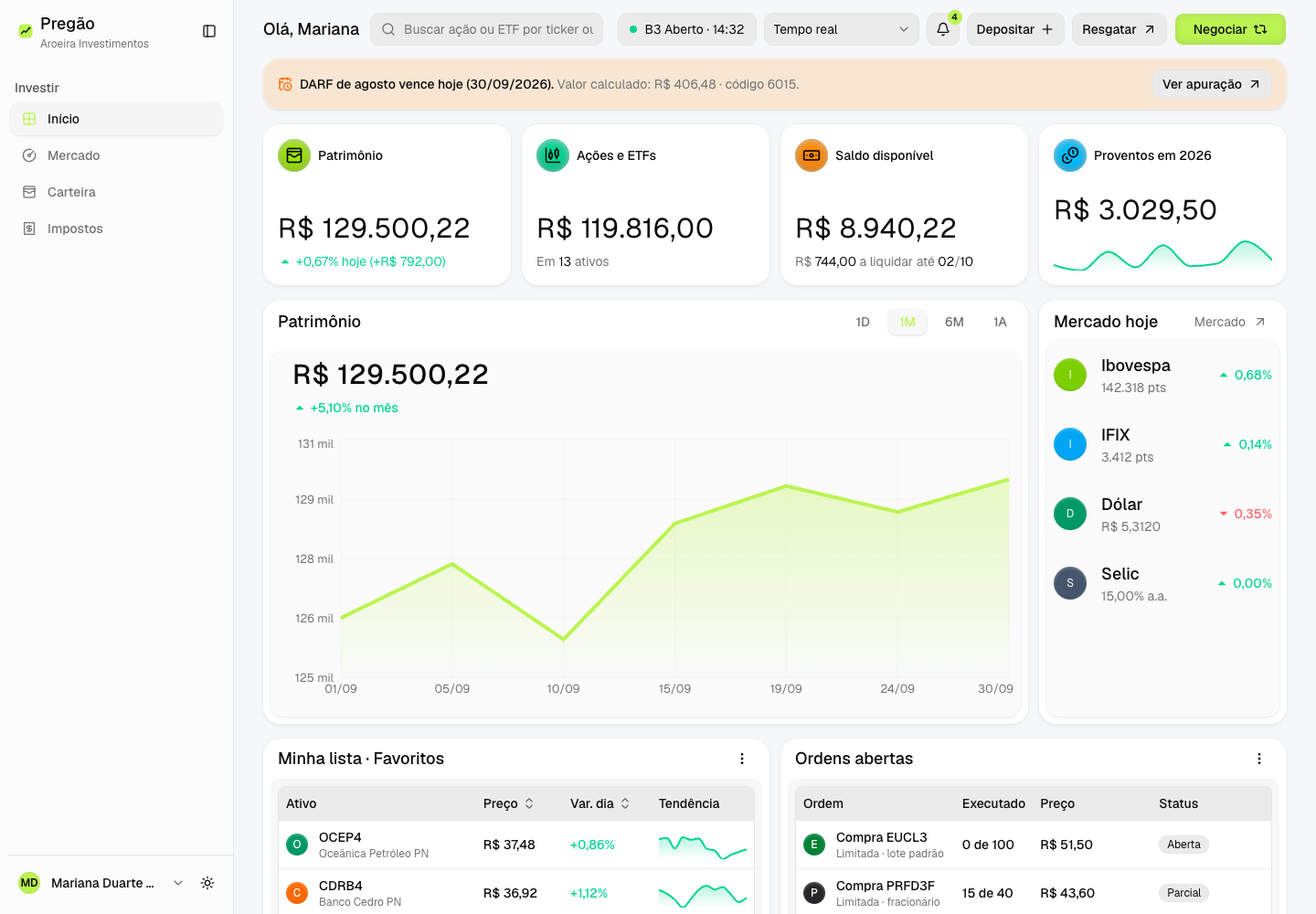Click Ver apuração button
The height and width of the screenshot is (914, 1316).
pyautogui.click(x=1211, y=84)
